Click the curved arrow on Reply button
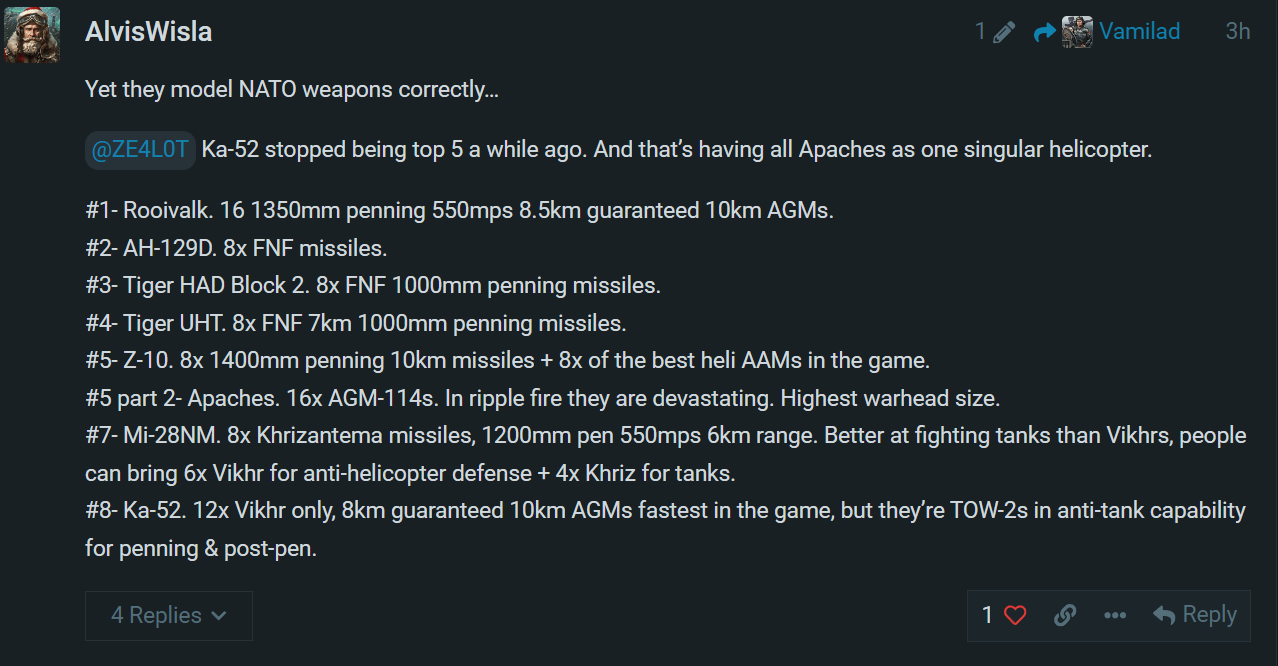Screen dimensions: 1278x666 (x=1164, y=615)
